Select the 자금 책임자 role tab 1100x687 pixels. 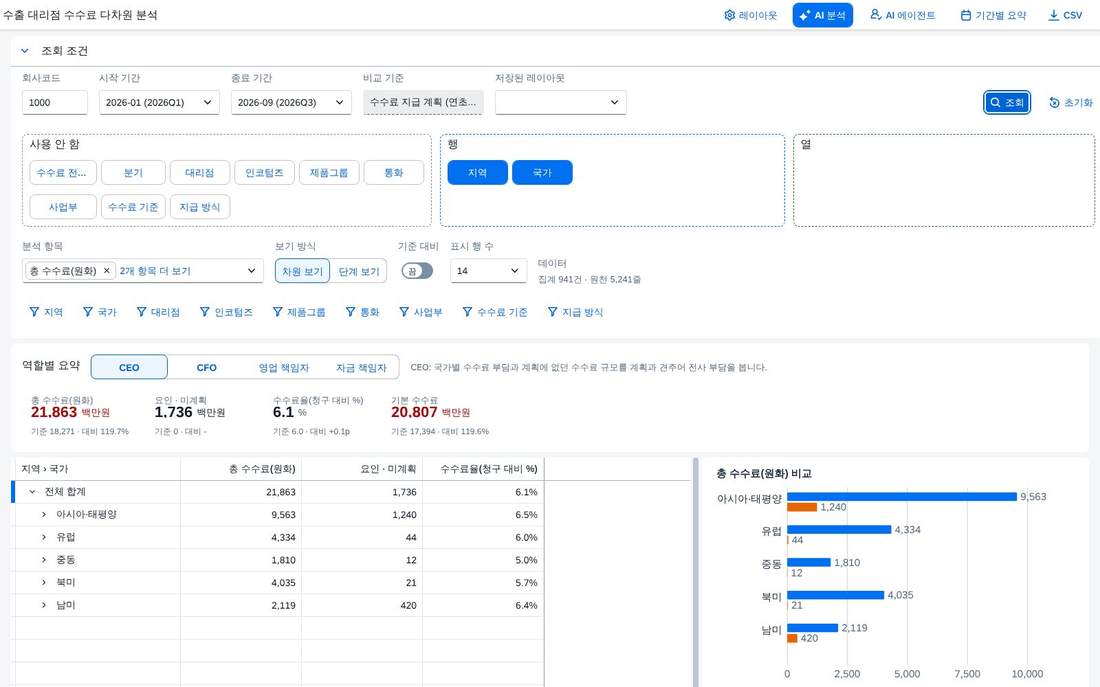click(x=361, y=367)
